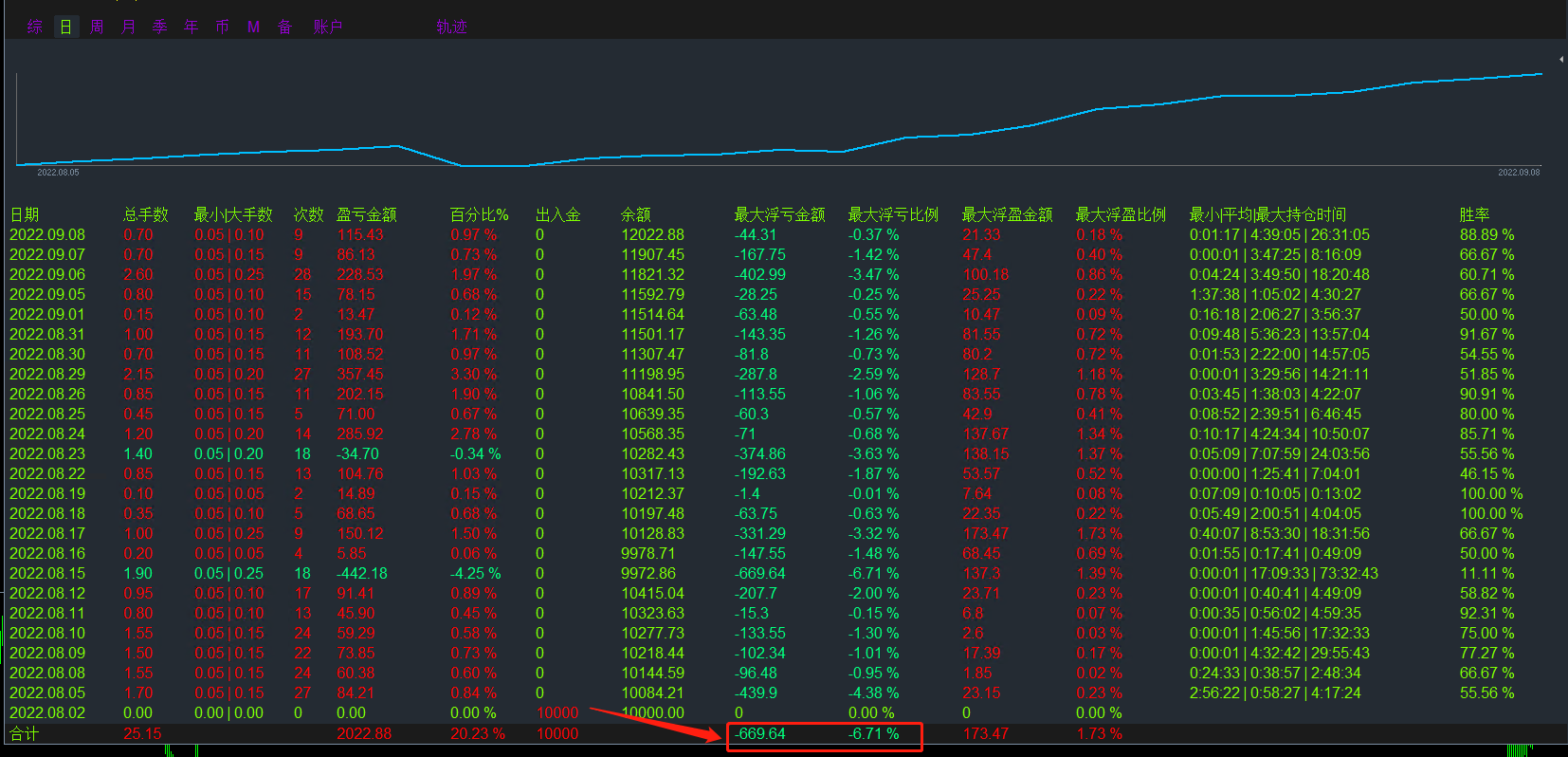Open the 备 notes tab

click(x=284, y=27)
